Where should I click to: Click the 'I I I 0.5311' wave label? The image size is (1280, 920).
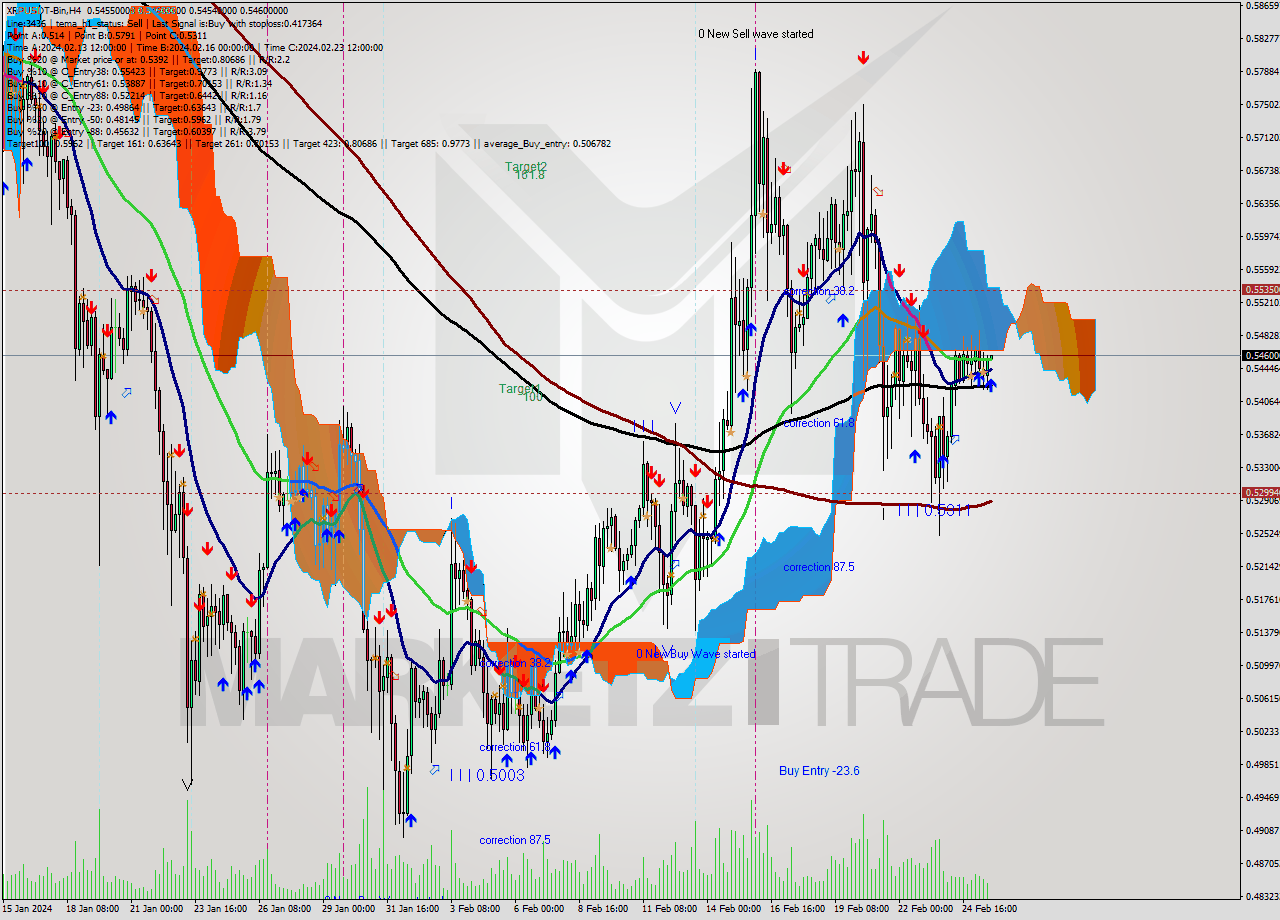click(x=933, y=510)
